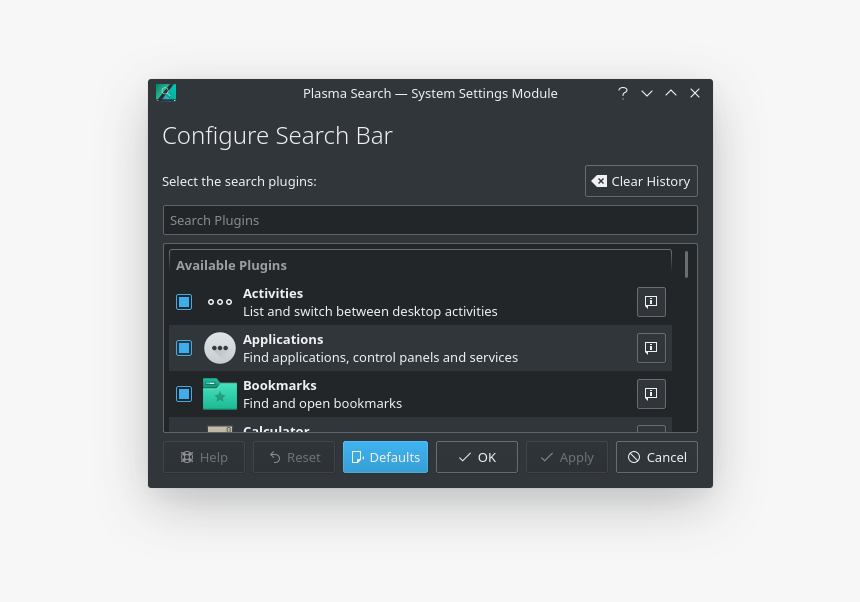Viewport: 860px width, 602px height.
Task: Show info about Activities plugin
Action: 651,302
